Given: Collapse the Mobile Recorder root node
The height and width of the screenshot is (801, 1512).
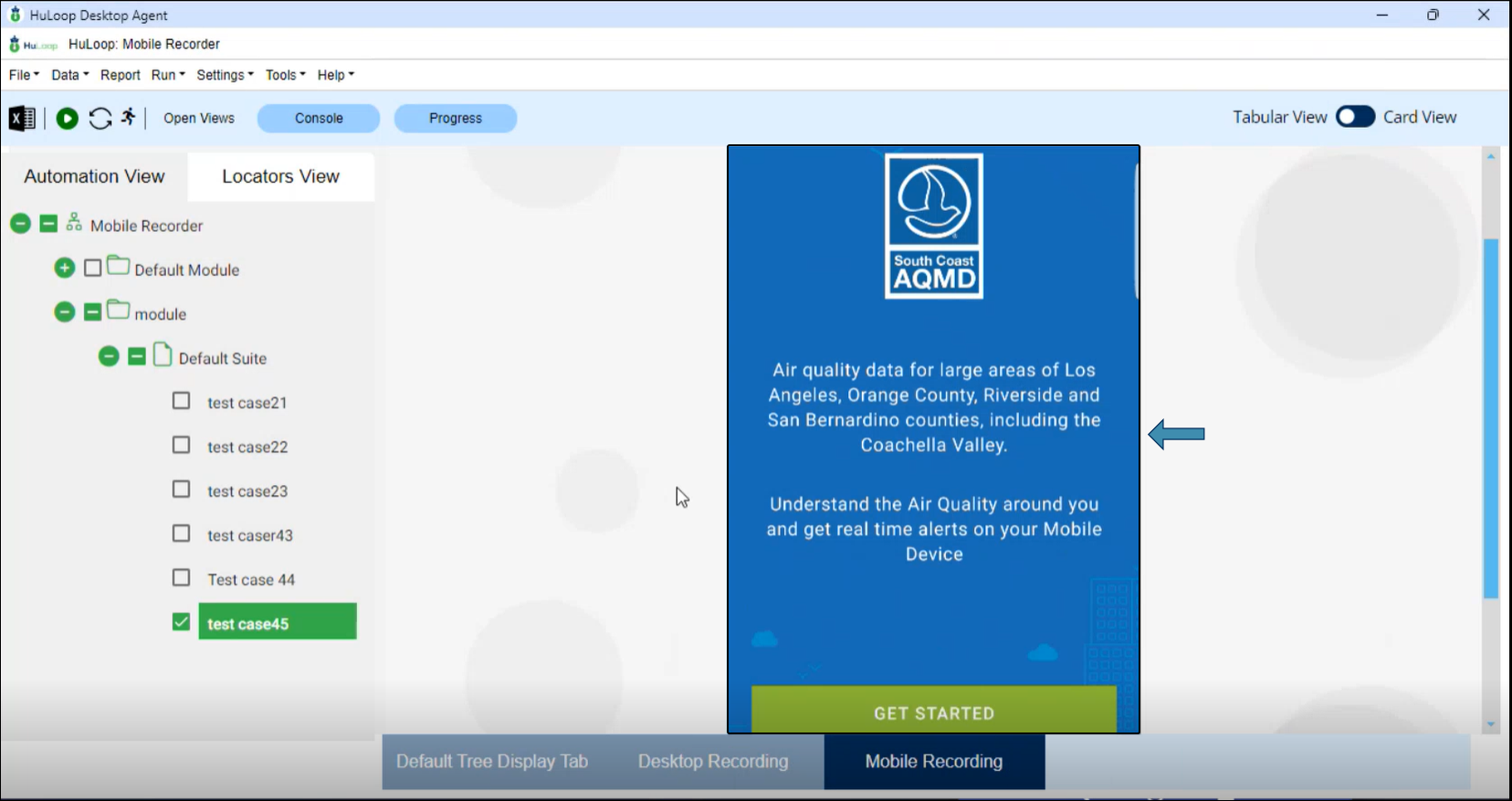Looking at the screenshot, I should point(20,224).
